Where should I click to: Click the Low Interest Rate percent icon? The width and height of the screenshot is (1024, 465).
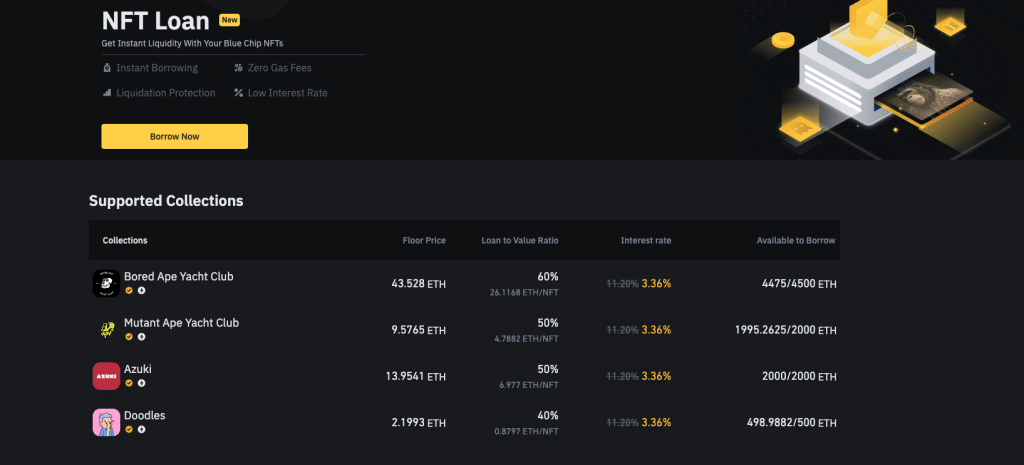tap(238, 93)
